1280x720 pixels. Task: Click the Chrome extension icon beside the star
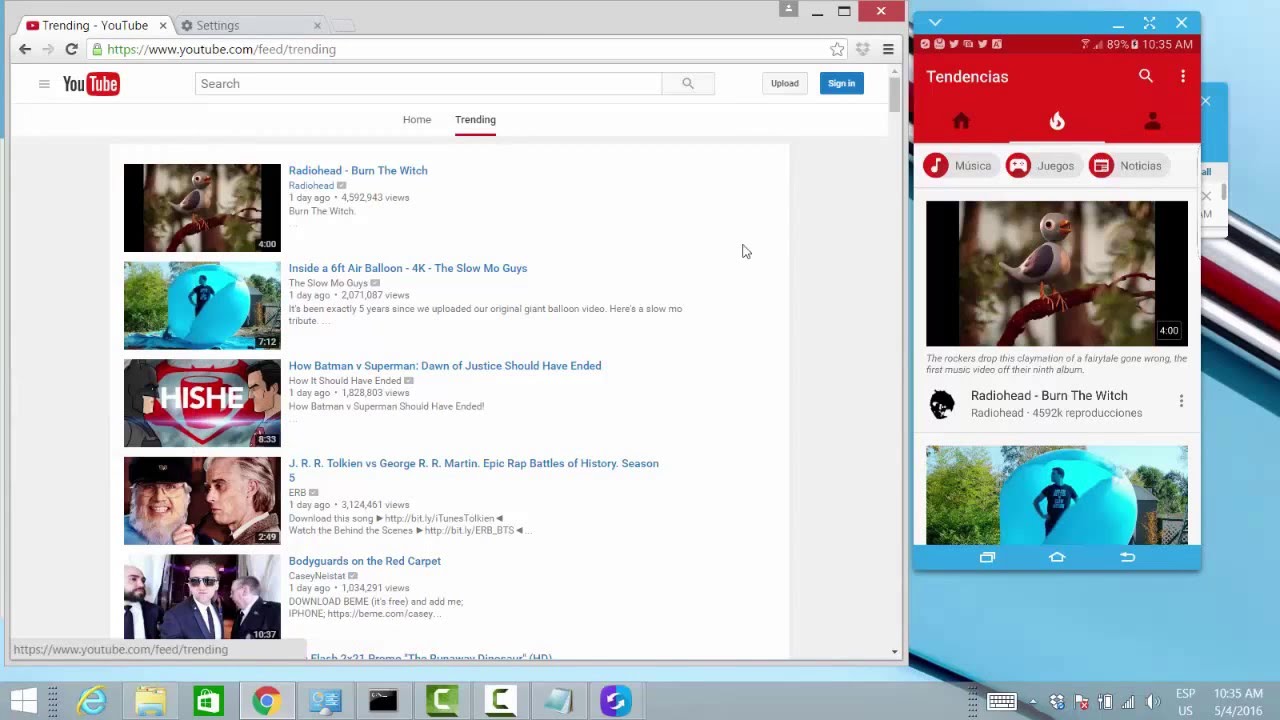point(862,49)
